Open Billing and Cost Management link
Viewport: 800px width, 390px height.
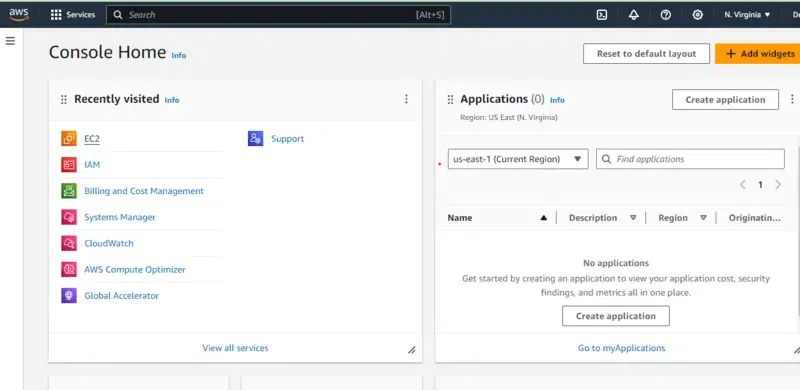coord(144,191)
